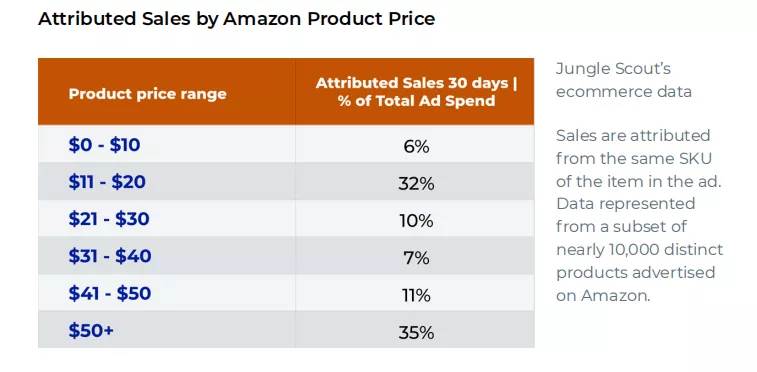The width and height of the screenshot is (757, 372).
Task: Select the $41 - $50 price range
Action: tap(110, 293)
